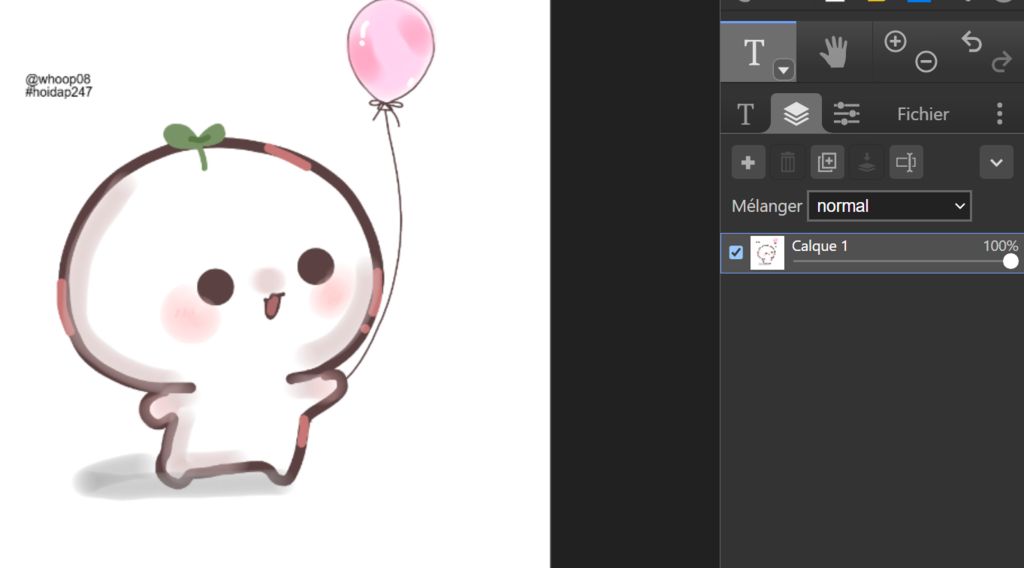Open the Mélanger blend mode dropdown
1024x568 pixels.
pyautogui.click(x=889, y=206)
